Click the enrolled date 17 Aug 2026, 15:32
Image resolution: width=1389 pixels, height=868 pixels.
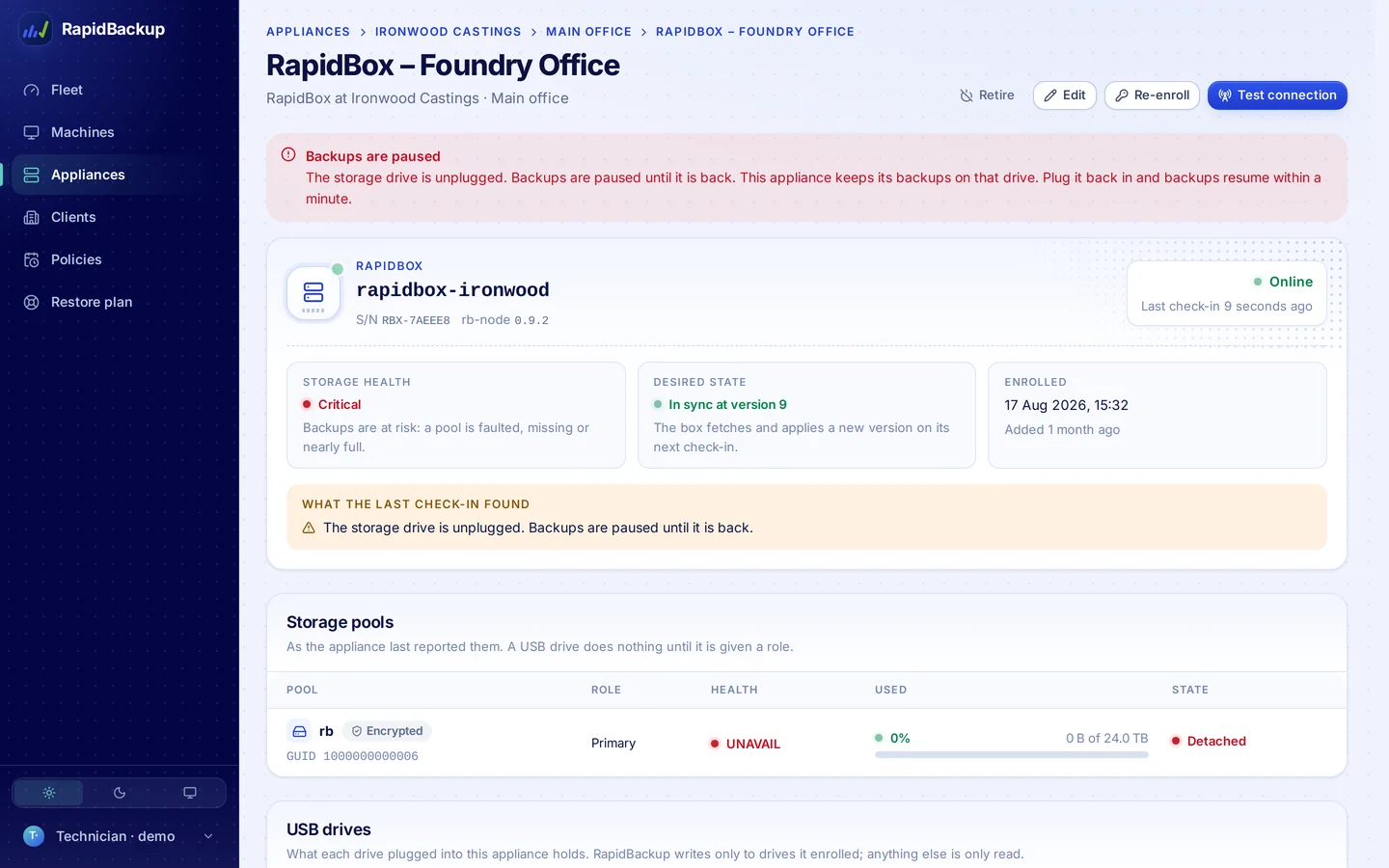1066,405
